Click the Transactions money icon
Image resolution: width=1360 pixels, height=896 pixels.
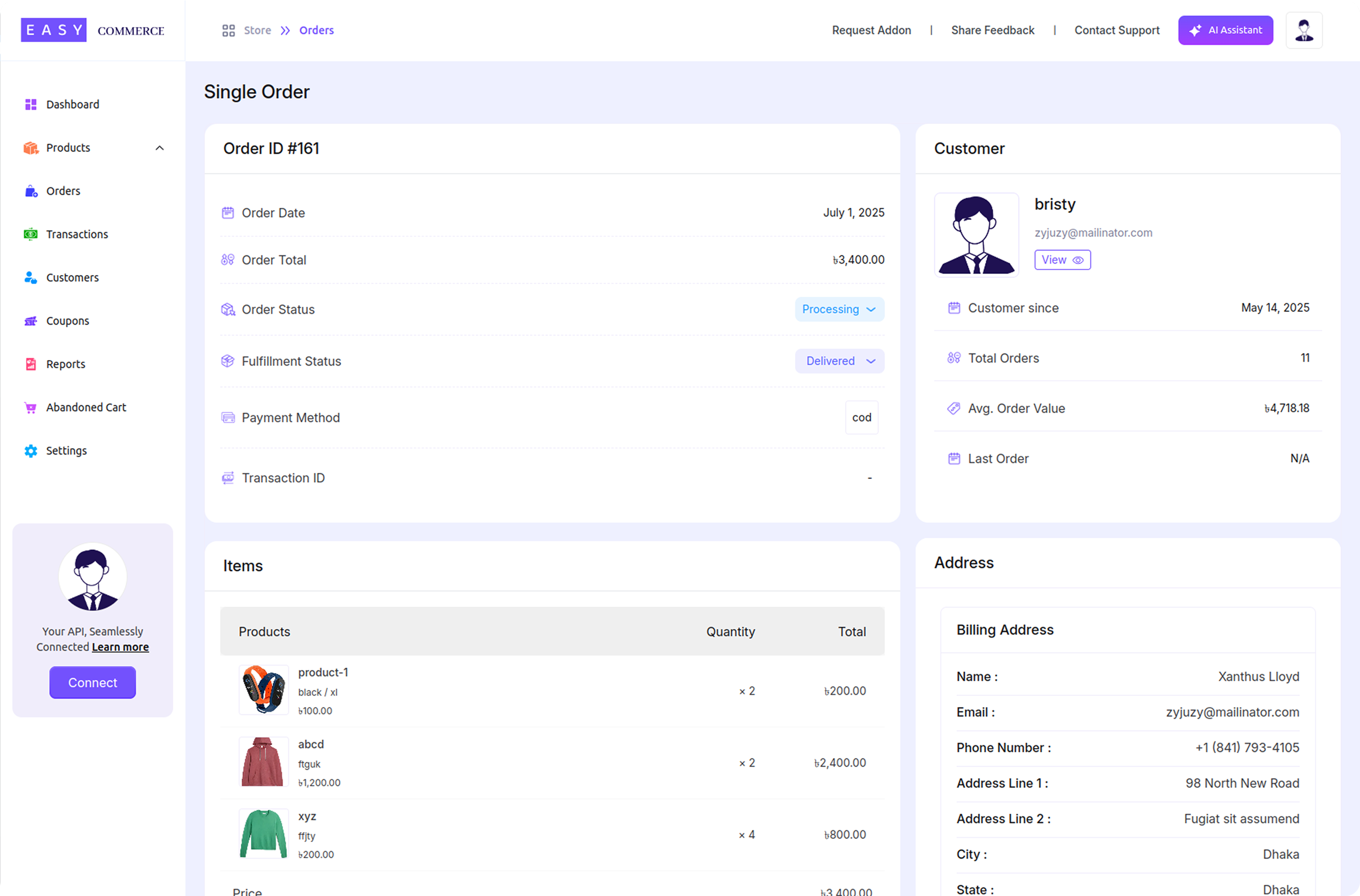31,234
